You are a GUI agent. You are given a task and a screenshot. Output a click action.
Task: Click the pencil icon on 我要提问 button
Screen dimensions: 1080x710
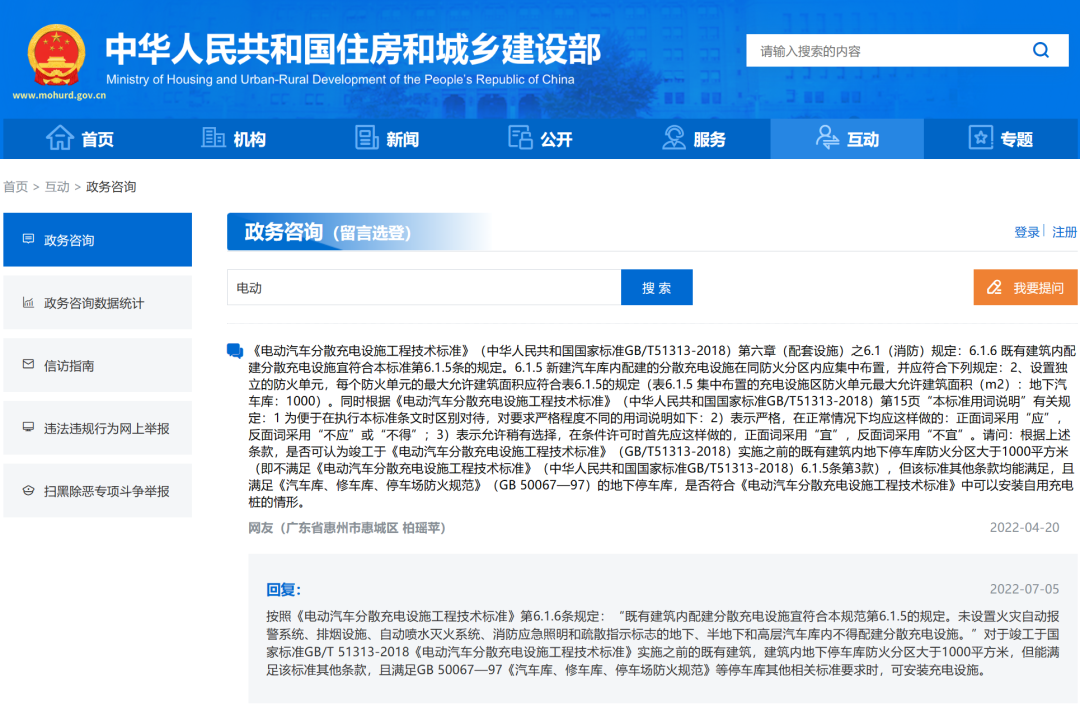point(994,288)
